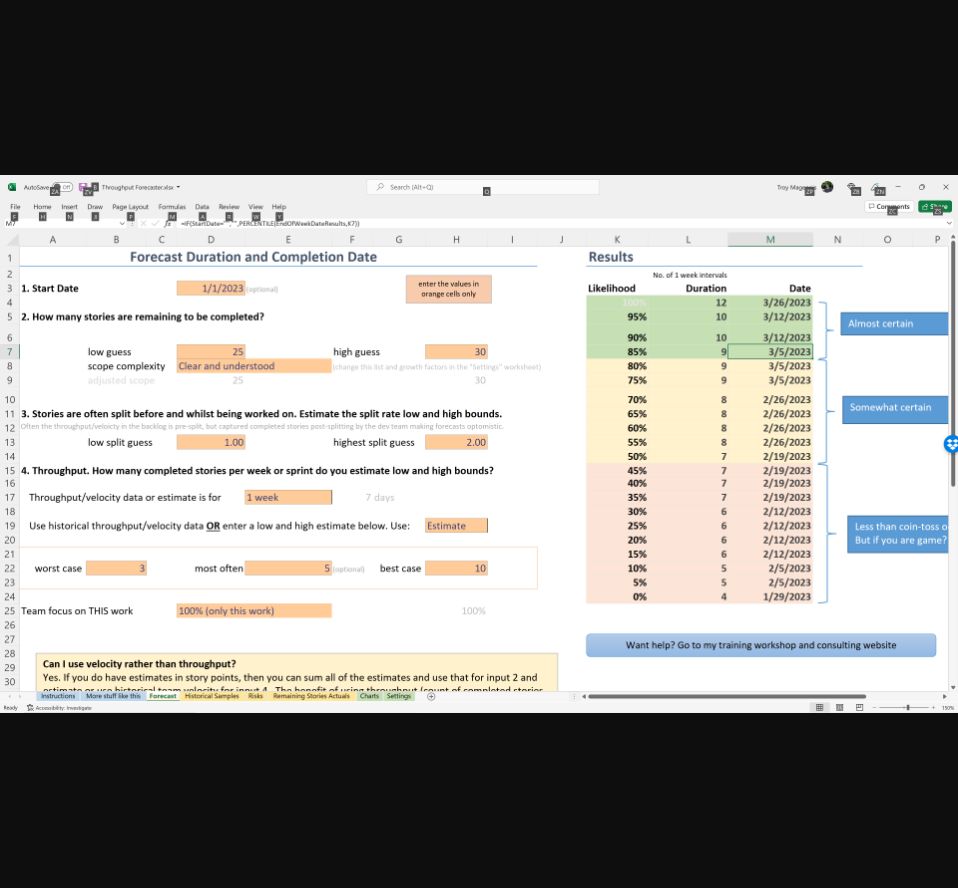Select column M header
The image size is (958, 888).
pyautogui.click(x=770, y=240)
